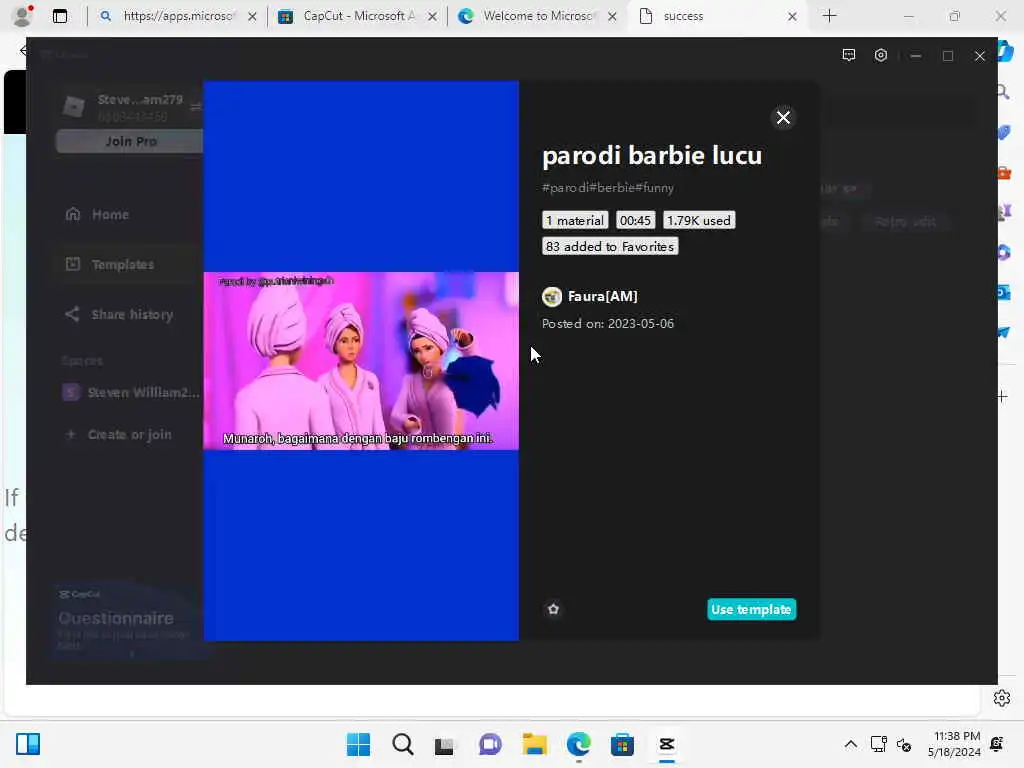Switch to Welcome to Microsoft tab

coord(537,16)
